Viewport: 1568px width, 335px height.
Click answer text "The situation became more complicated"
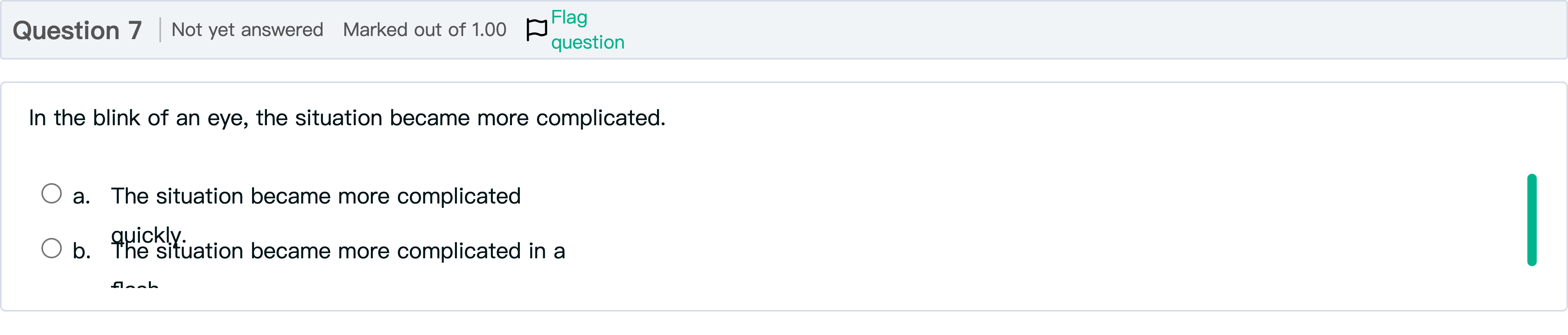point(315,196)
